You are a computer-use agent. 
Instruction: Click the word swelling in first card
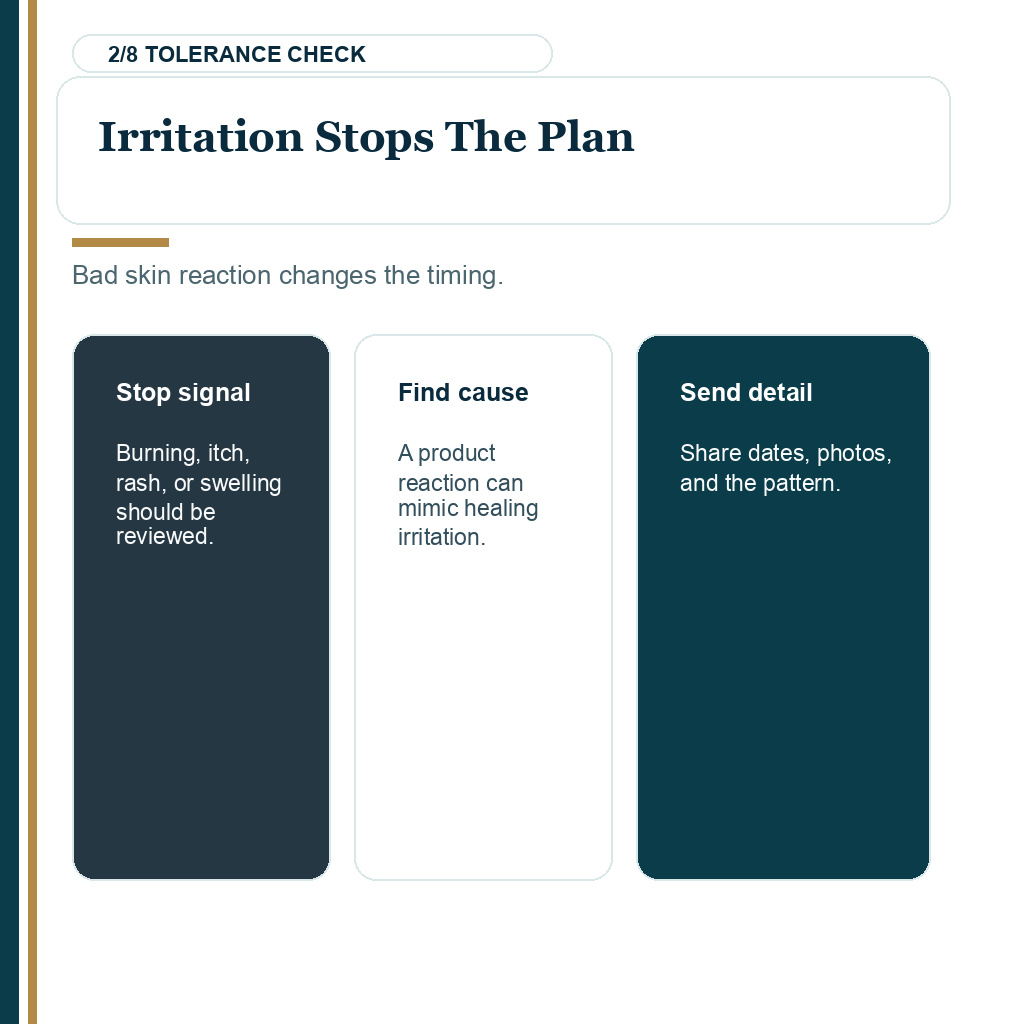[x=240, y=483]
